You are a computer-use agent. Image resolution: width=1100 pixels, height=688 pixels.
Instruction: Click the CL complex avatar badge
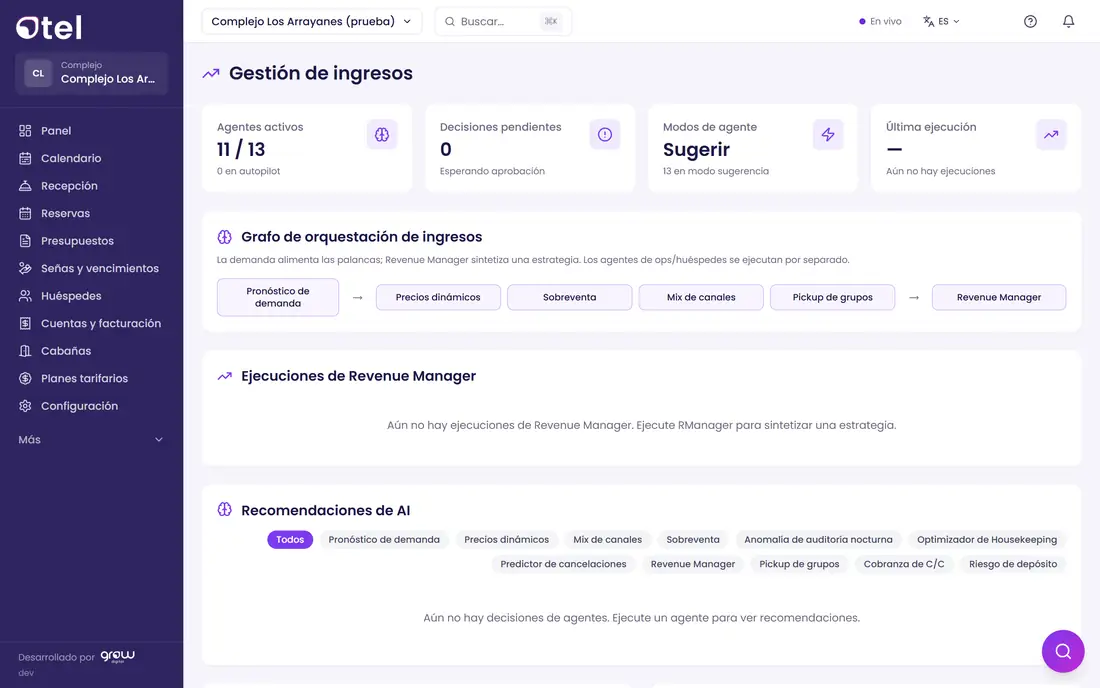click(38, 73)
